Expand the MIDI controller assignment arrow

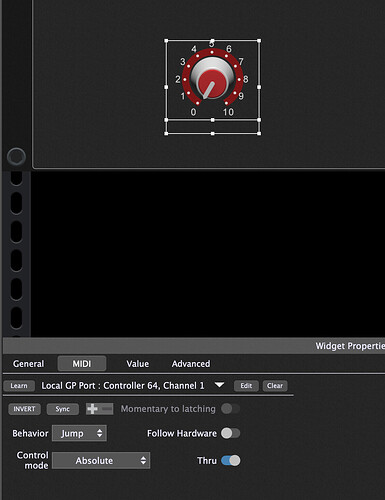219,385
